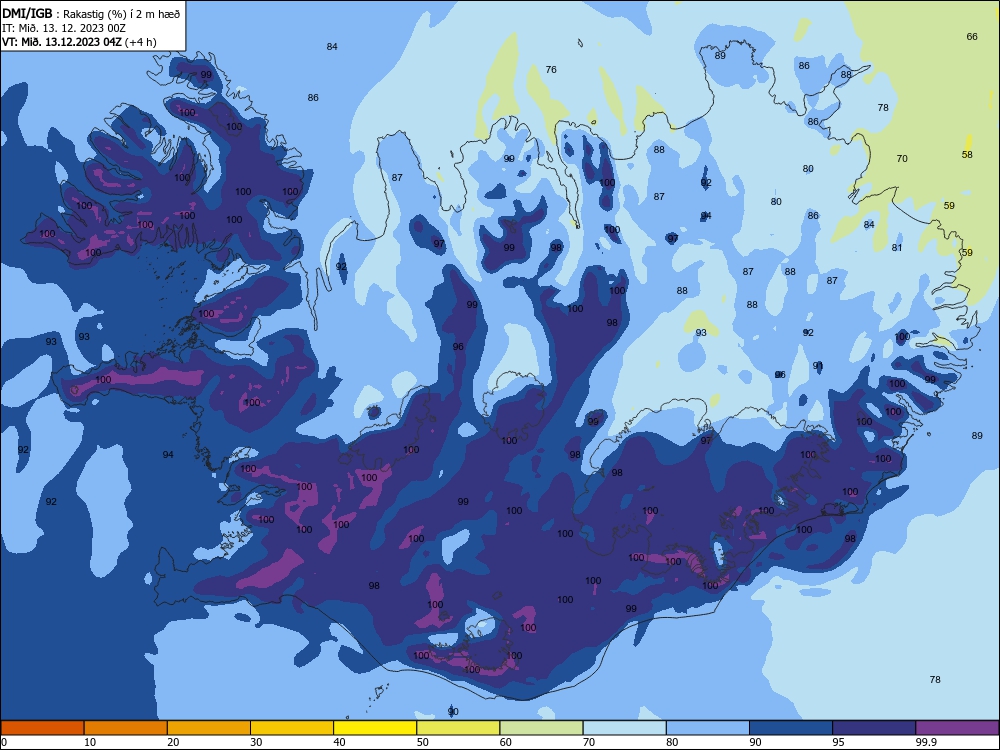Choose the amber 30–40 legend swatch

click(292, 728)
